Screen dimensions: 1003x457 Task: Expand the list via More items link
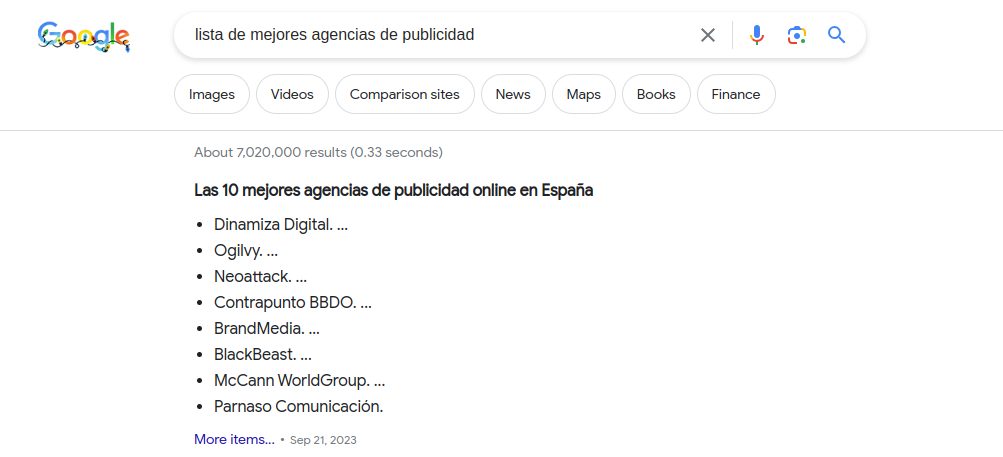(x=234, y=439)
